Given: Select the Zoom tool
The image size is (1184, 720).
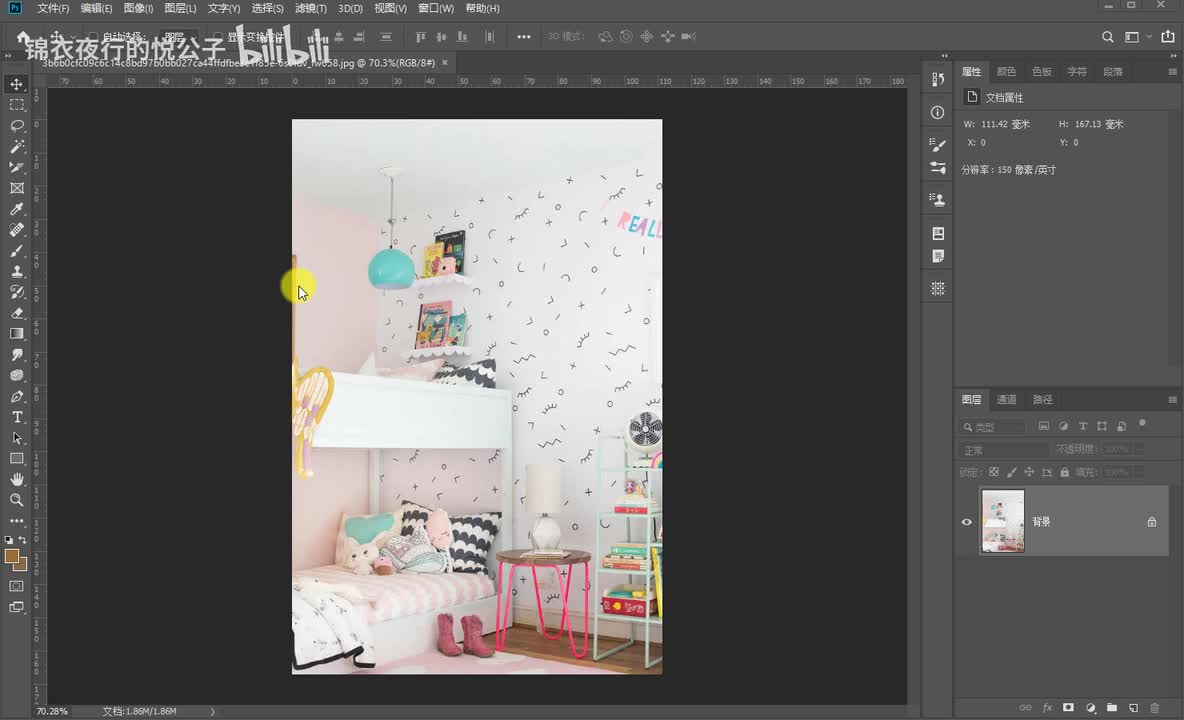Looking at the screenshot, I should point(17,500).
